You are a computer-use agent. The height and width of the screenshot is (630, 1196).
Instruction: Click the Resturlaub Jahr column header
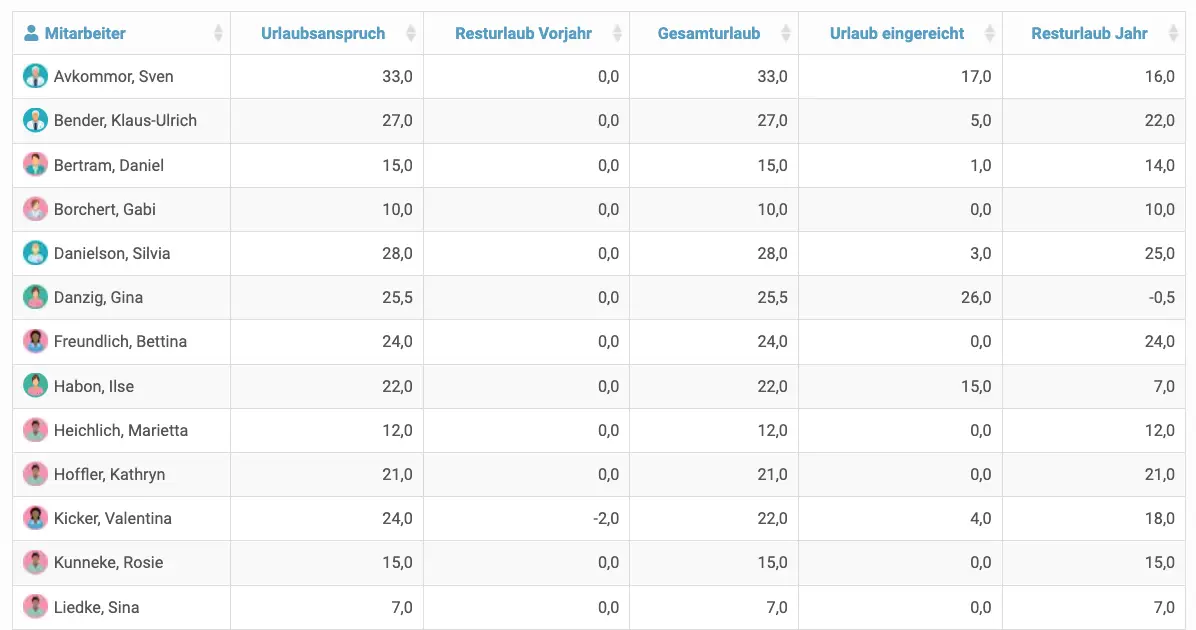click(x=1089, y=34)
